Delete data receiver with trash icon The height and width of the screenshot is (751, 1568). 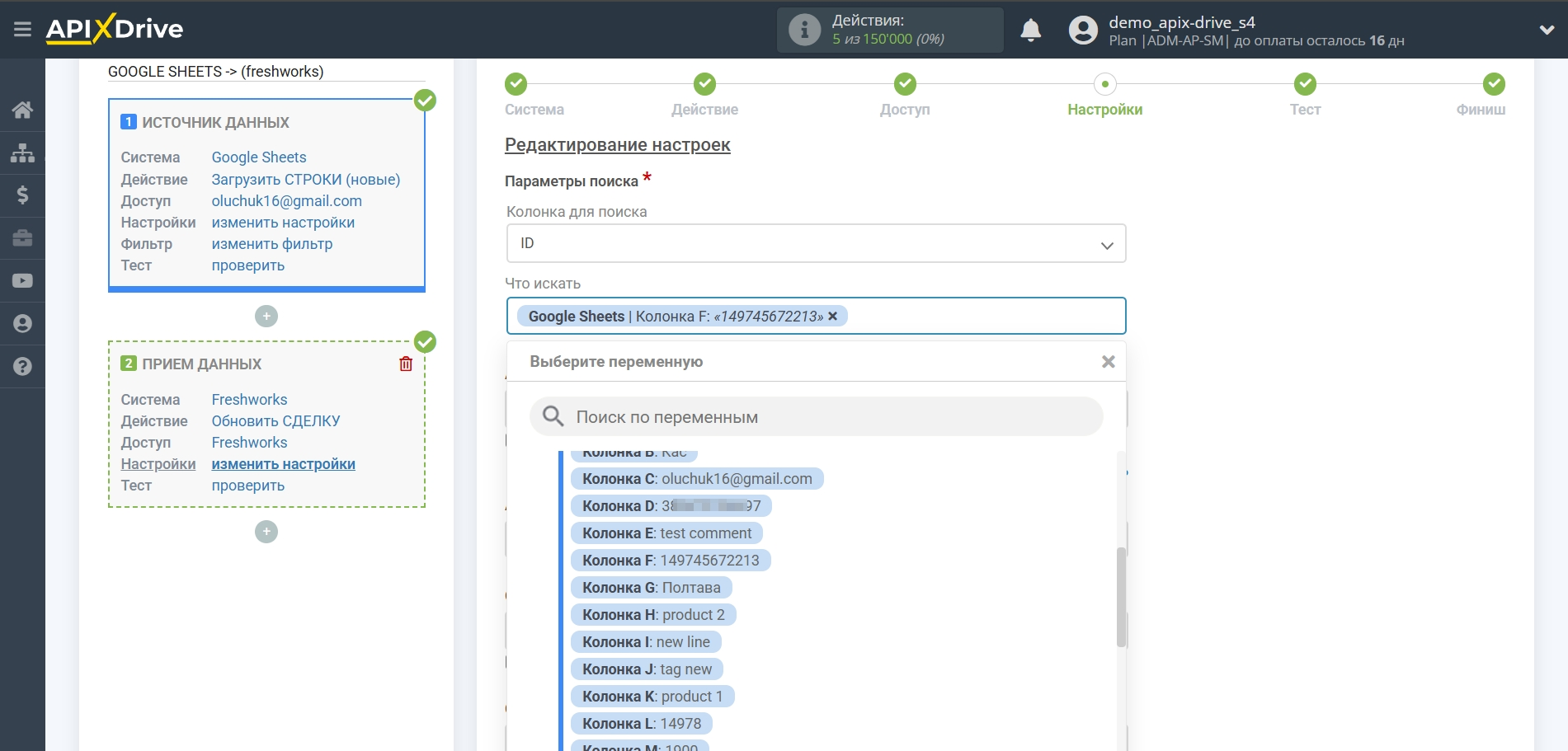click(406, 364)
